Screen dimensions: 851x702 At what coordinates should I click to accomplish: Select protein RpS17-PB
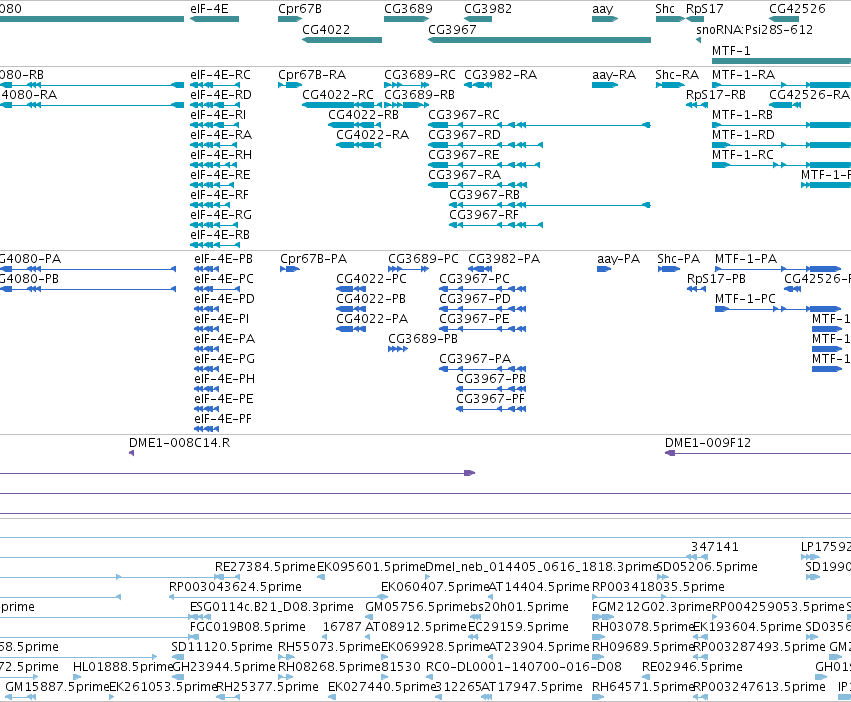pos(716,279)
